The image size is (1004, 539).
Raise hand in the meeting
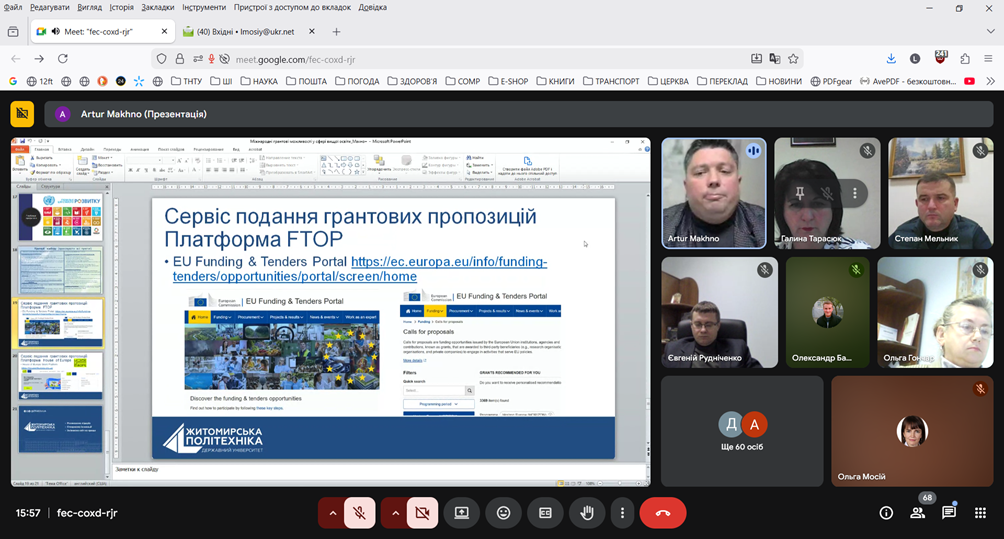point(587,513)
